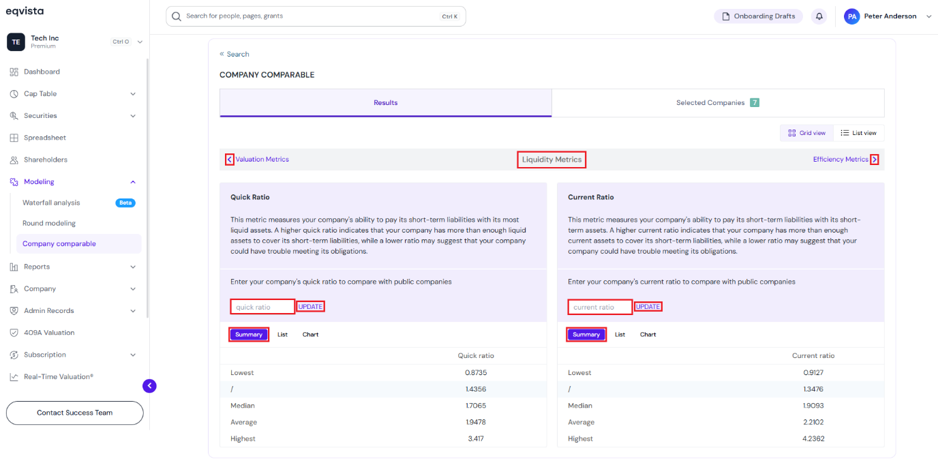
Task: Focus the quick ratio input field
Action: coord(263,307)
